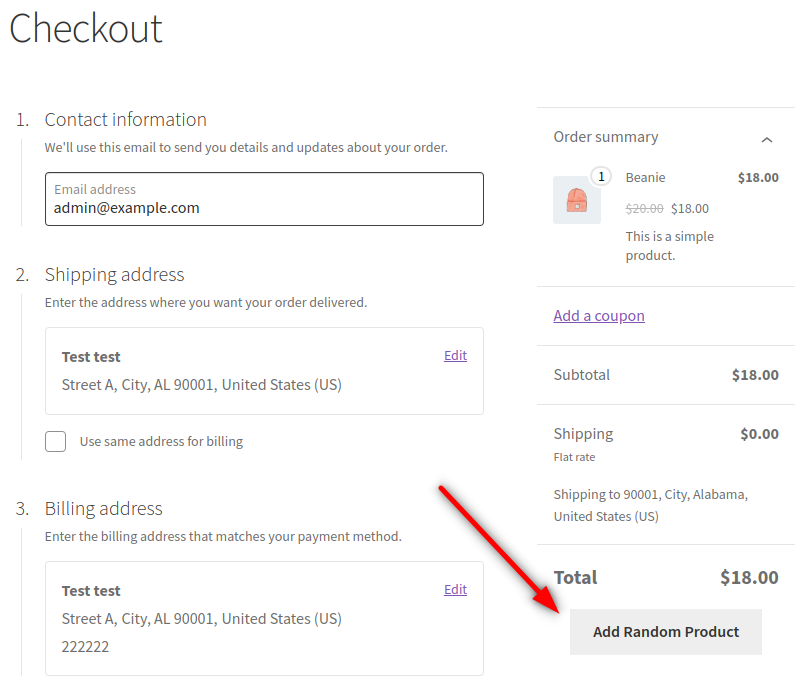Edit the billing address
804x695 pixels.
455,589
